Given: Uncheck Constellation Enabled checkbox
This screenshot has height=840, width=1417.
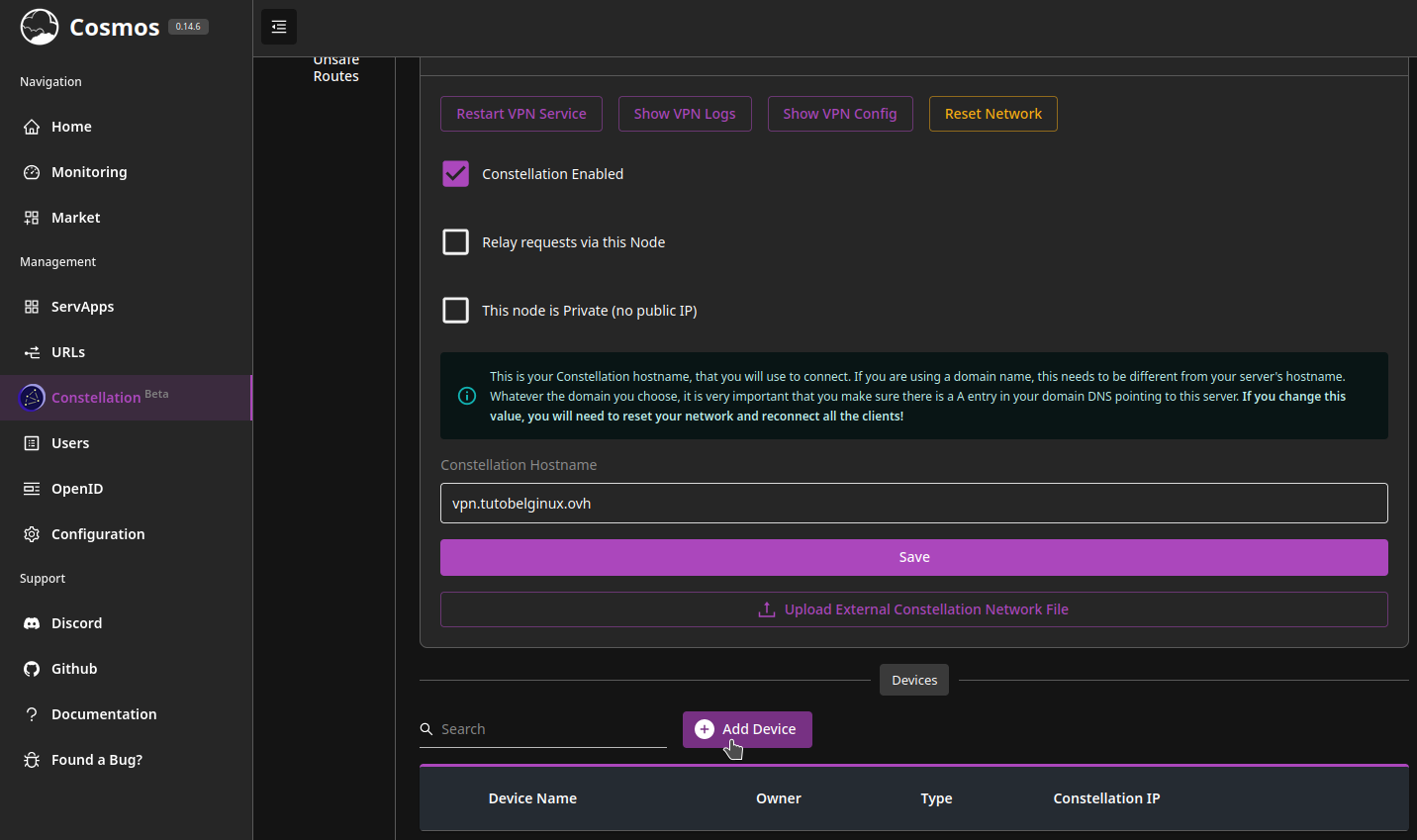Looking at the screenshot, I should pos(455,174).
